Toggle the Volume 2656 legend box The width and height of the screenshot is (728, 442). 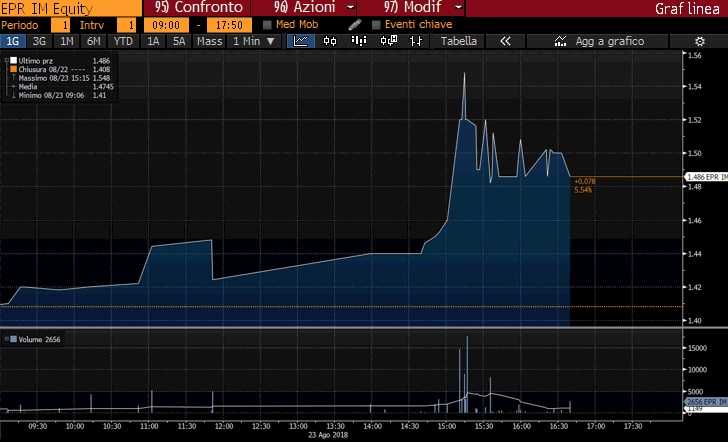coord(10,339)
